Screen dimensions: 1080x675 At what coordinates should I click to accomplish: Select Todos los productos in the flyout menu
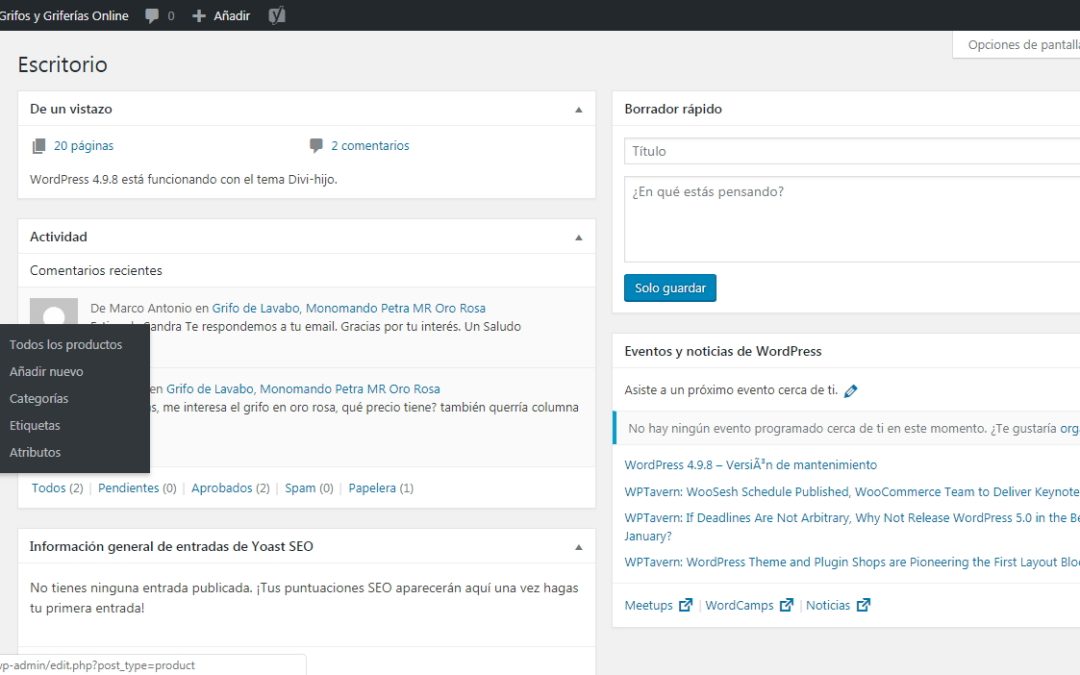coord(66,344)
